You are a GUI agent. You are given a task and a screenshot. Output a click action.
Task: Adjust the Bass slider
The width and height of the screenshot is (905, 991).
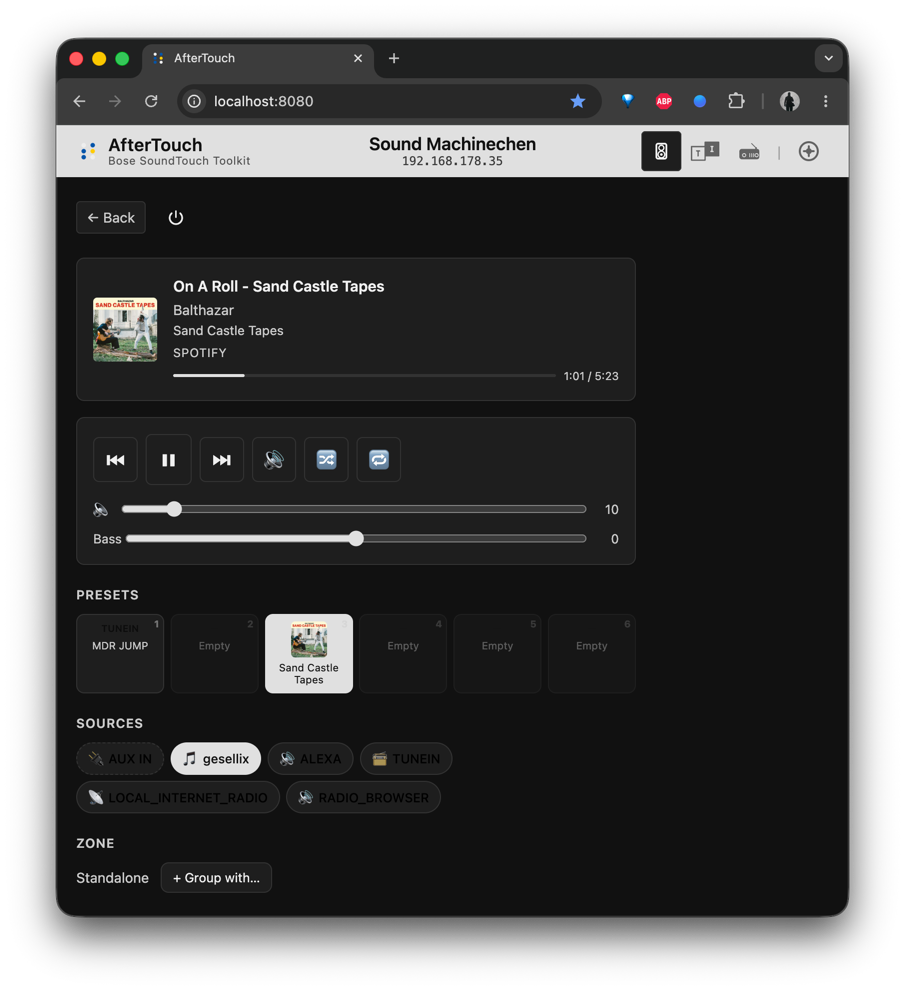tap(356, 539)
